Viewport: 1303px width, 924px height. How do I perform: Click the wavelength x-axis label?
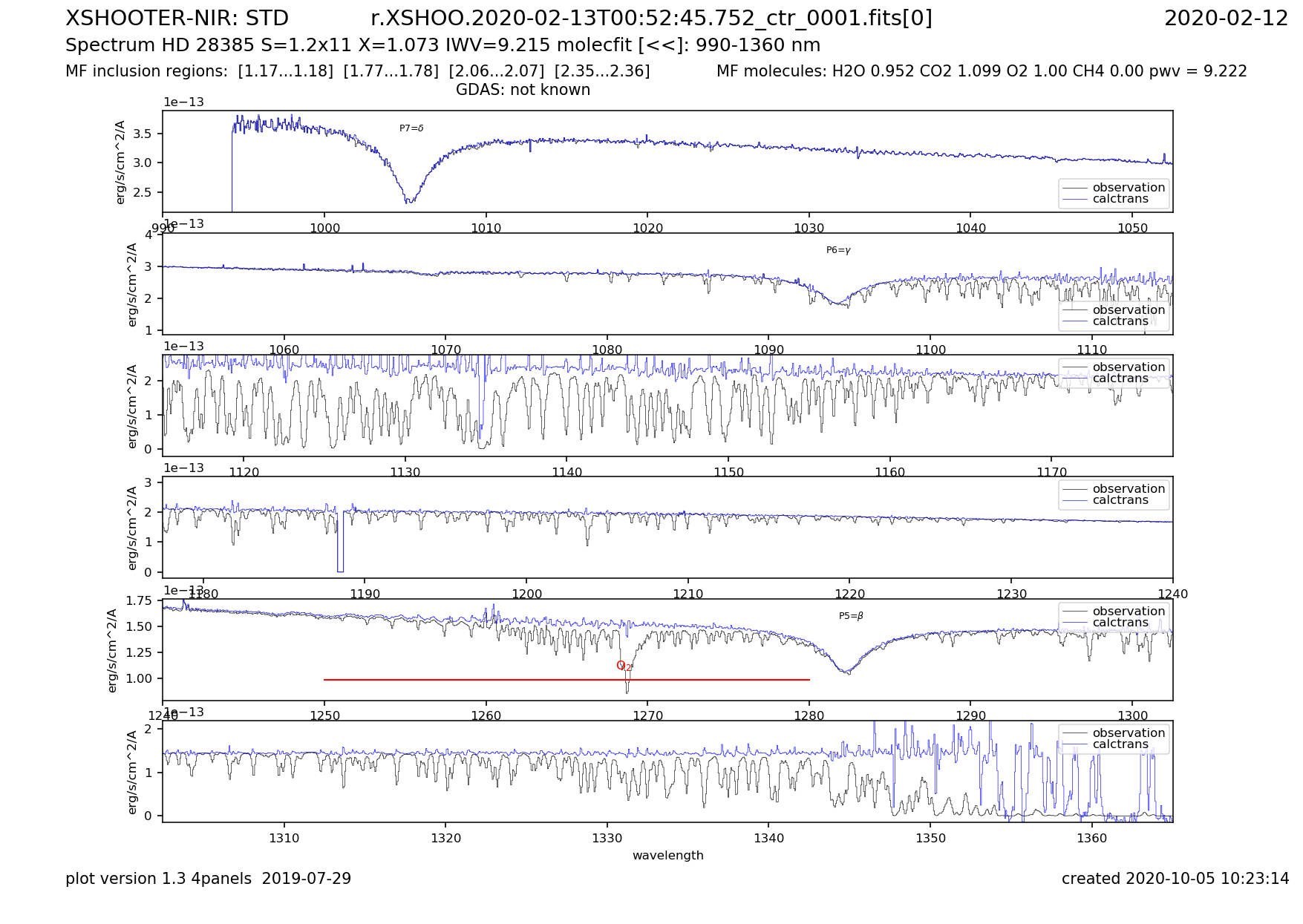point(667,855)
